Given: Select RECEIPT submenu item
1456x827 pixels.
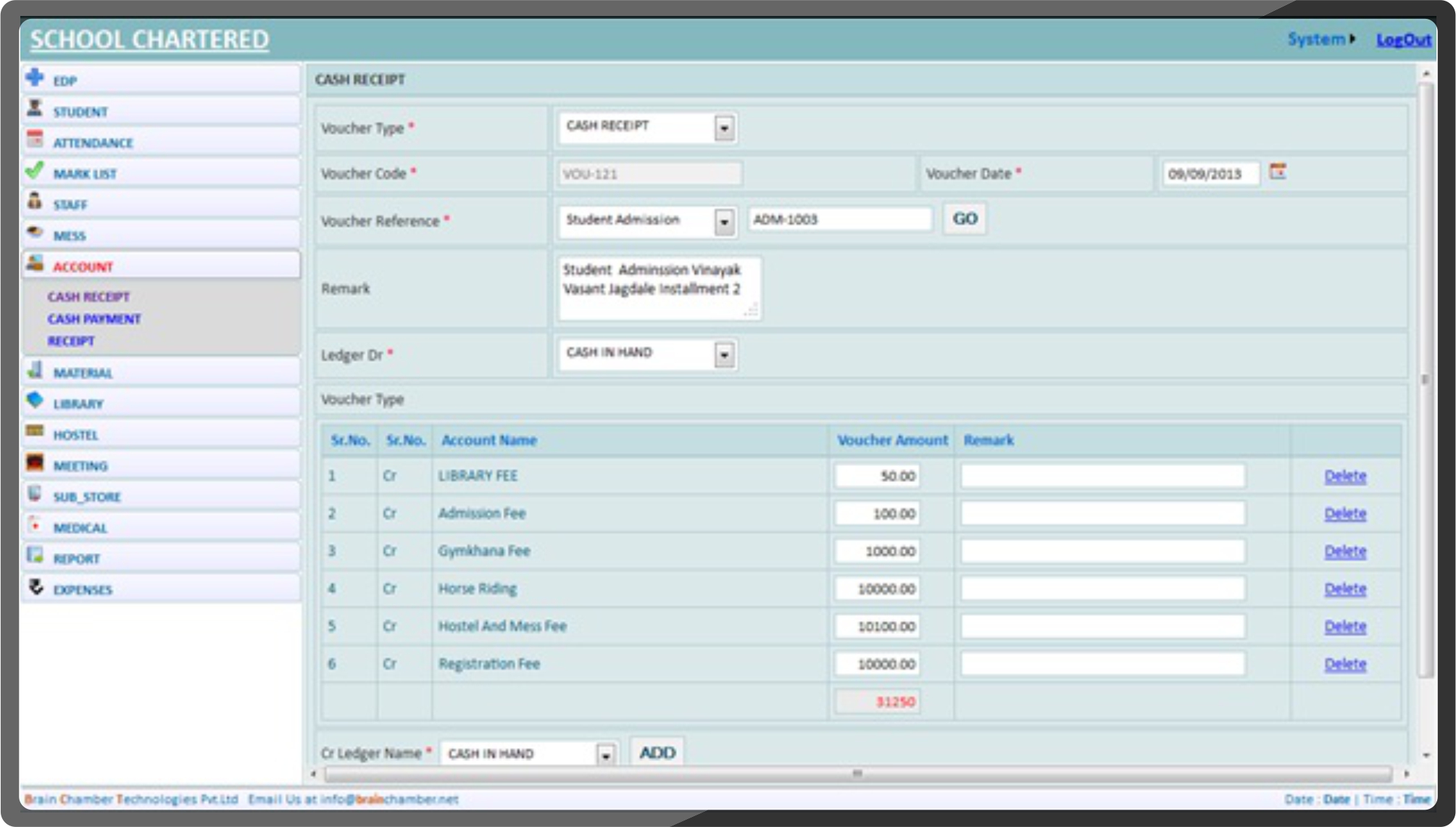Looking at the screenshot, I should [x=71, y=341].
